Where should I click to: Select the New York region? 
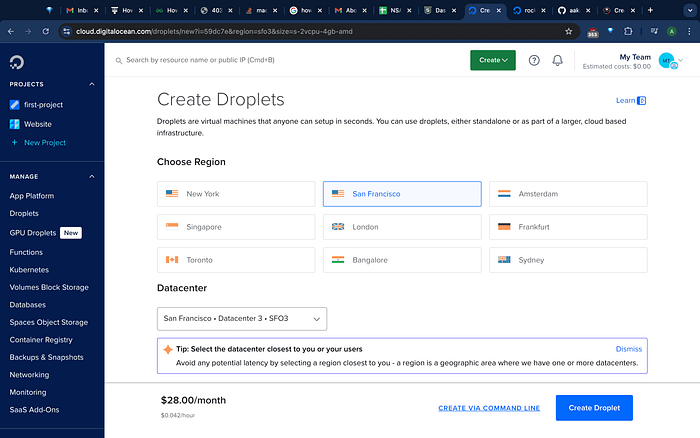click(236, 194)
